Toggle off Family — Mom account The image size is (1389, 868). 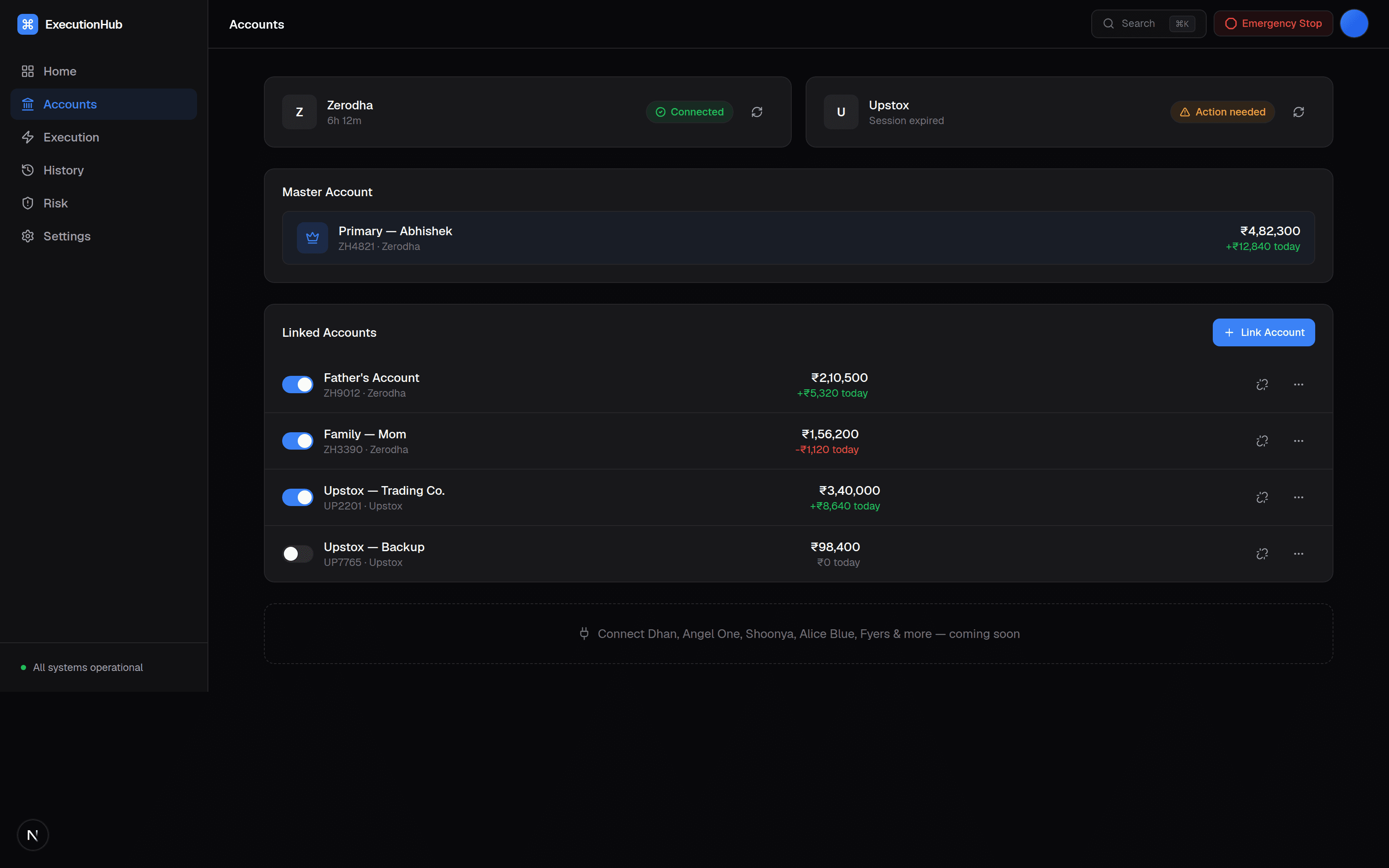pyautogui.click(x=297, y=441)
